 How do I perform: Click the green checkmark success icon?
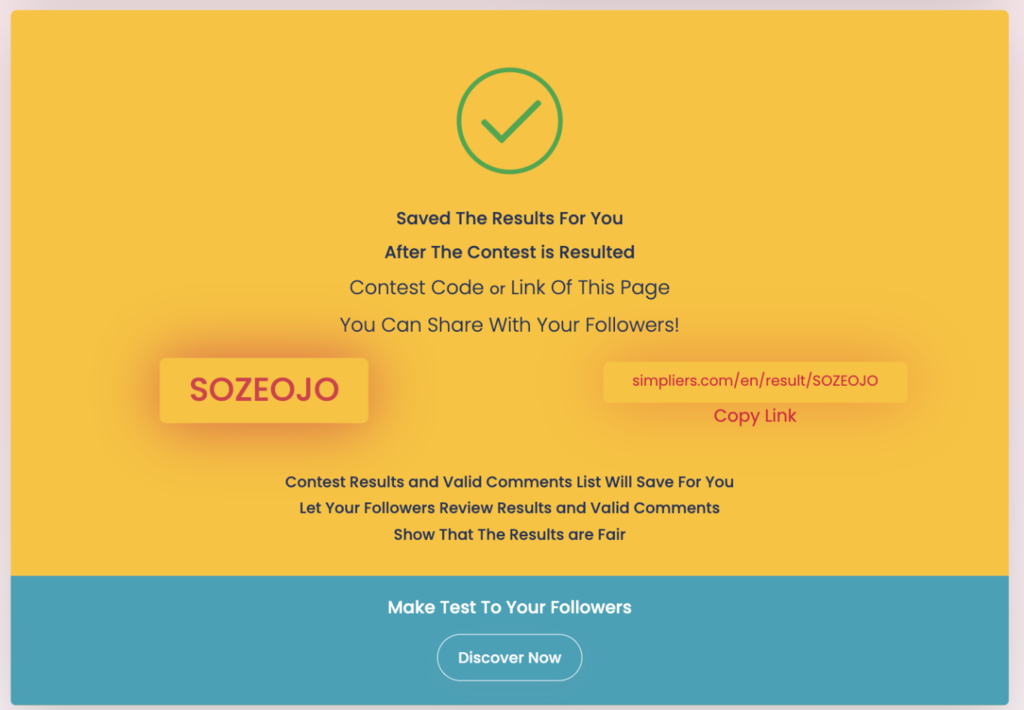click(x=509, y=121)
